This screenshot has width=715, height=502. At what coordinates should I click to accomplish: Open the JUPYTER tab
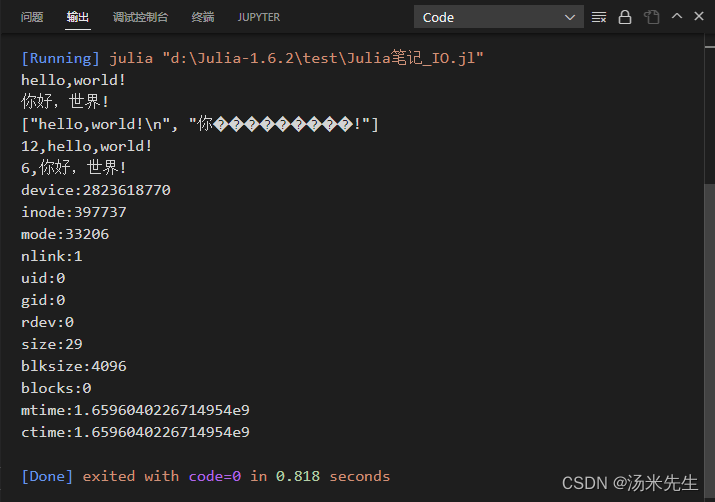click(x=259, y=17)
